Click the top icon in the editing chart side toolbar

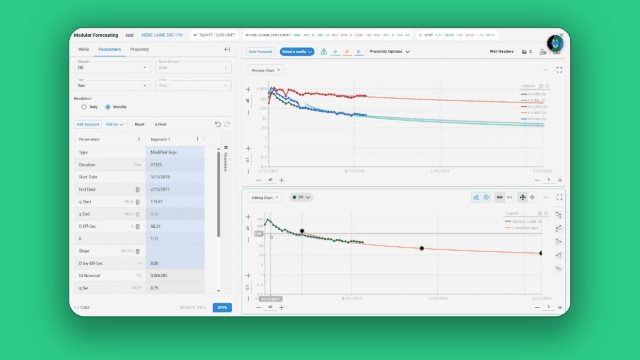[558, 215]
